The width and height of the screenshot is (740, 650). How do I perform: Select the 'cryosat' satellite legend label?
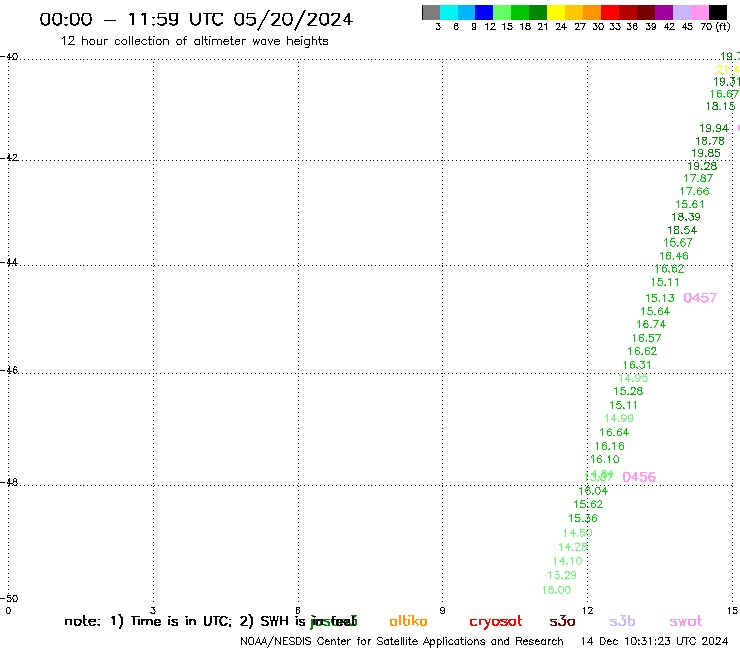pyautogui.click(x=496, y=622)
